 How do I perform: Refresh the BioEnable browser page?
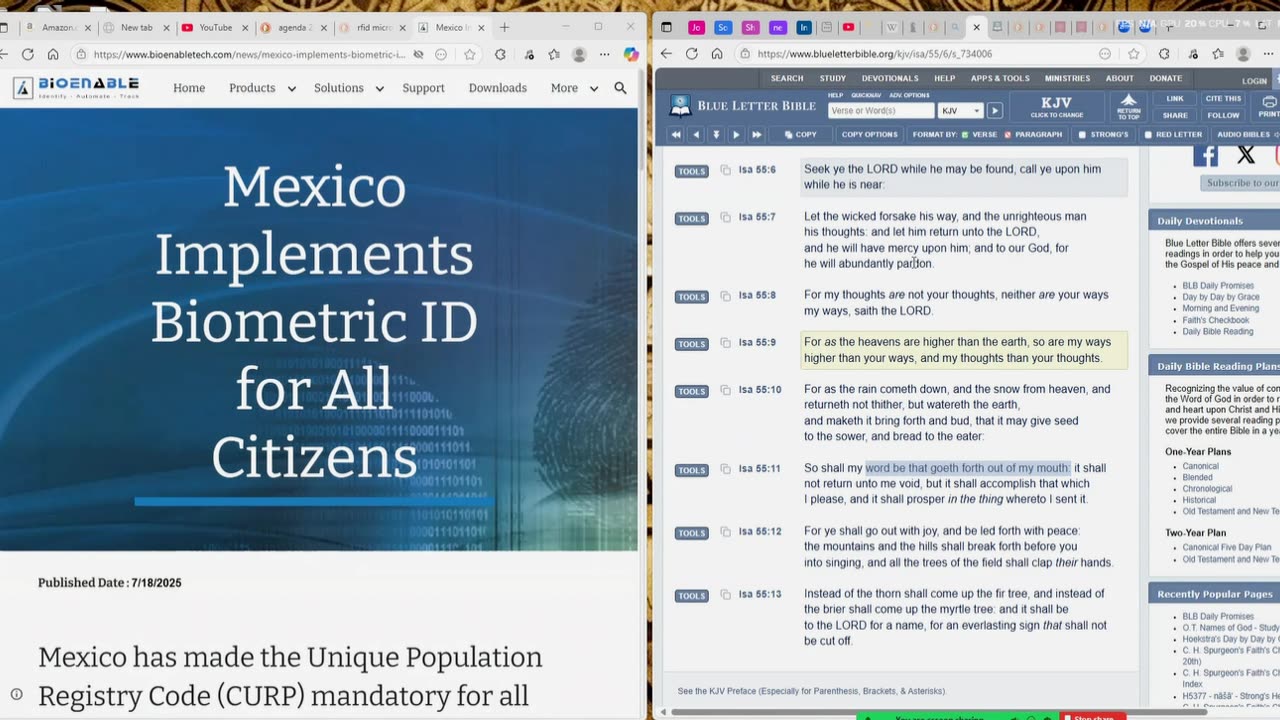click(x=27, y=55)
